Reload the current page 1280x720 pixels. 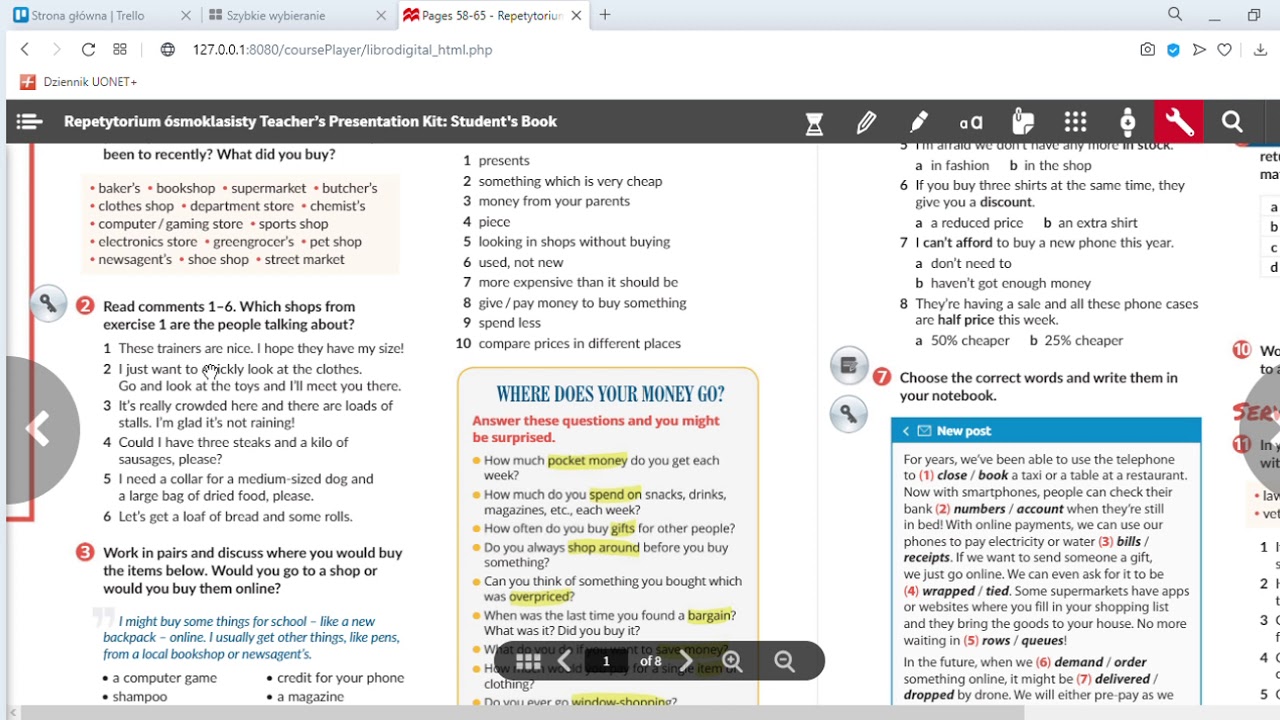88,50
